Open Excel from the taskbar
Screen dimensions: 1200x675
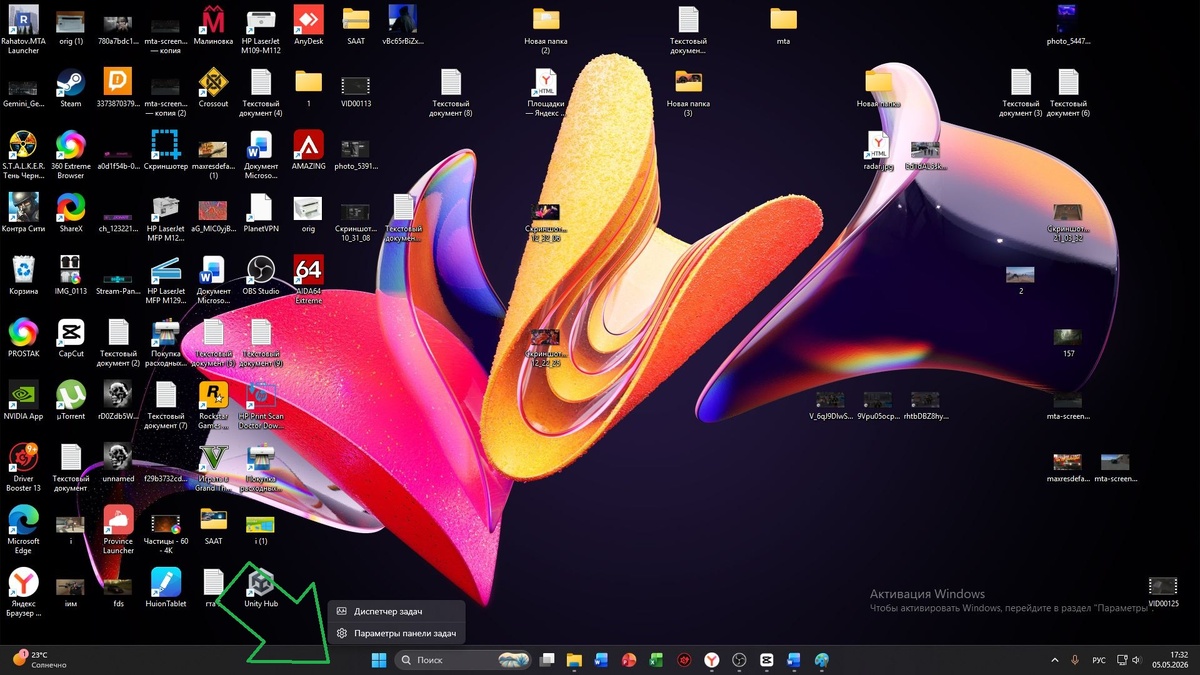click(656, 660)
